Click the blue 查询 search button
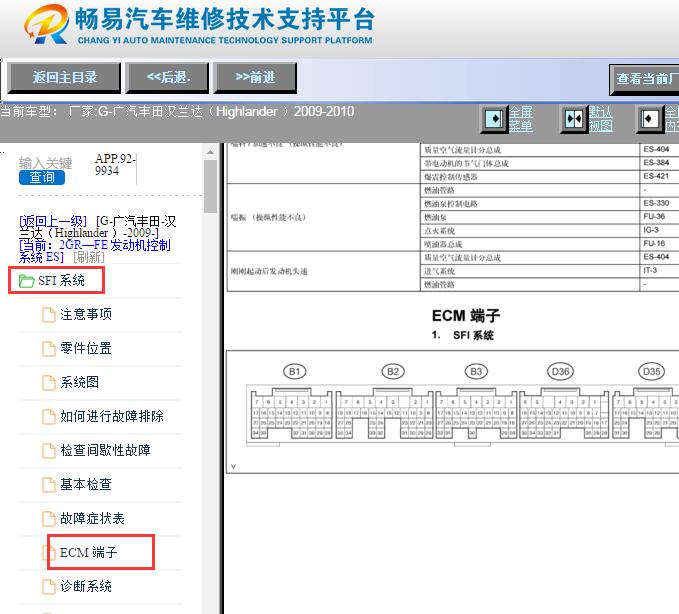Screen dimensions: 679x614 (42, 178)
